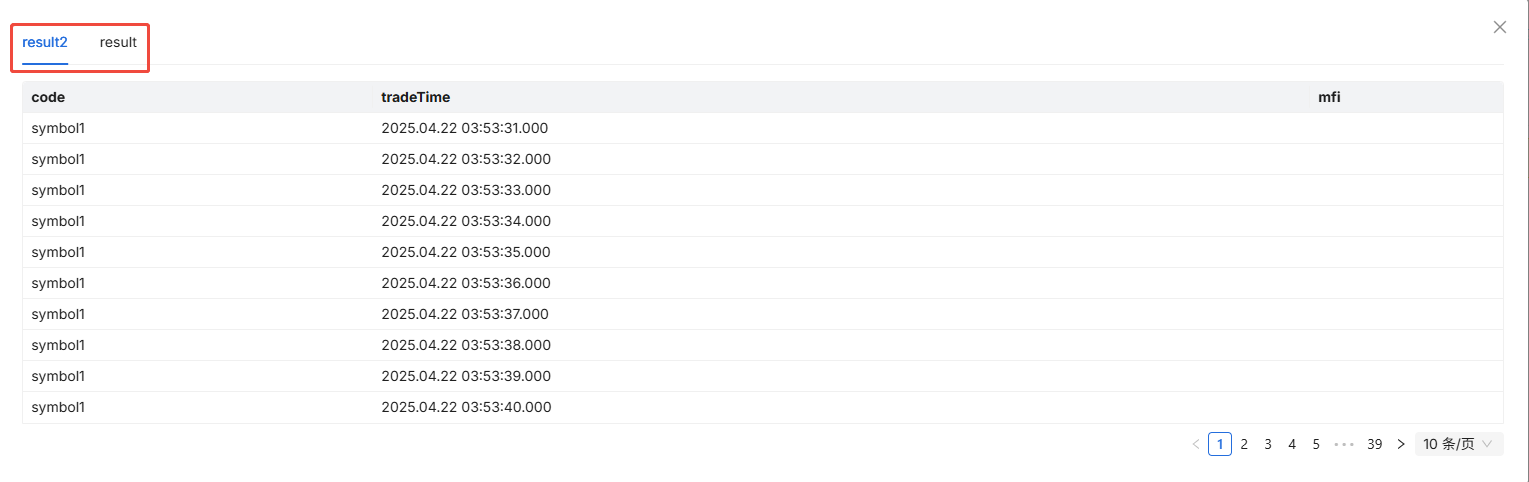Open the result tab
1529x482 pixels.
pyautogui.click(x=118, y=42)
